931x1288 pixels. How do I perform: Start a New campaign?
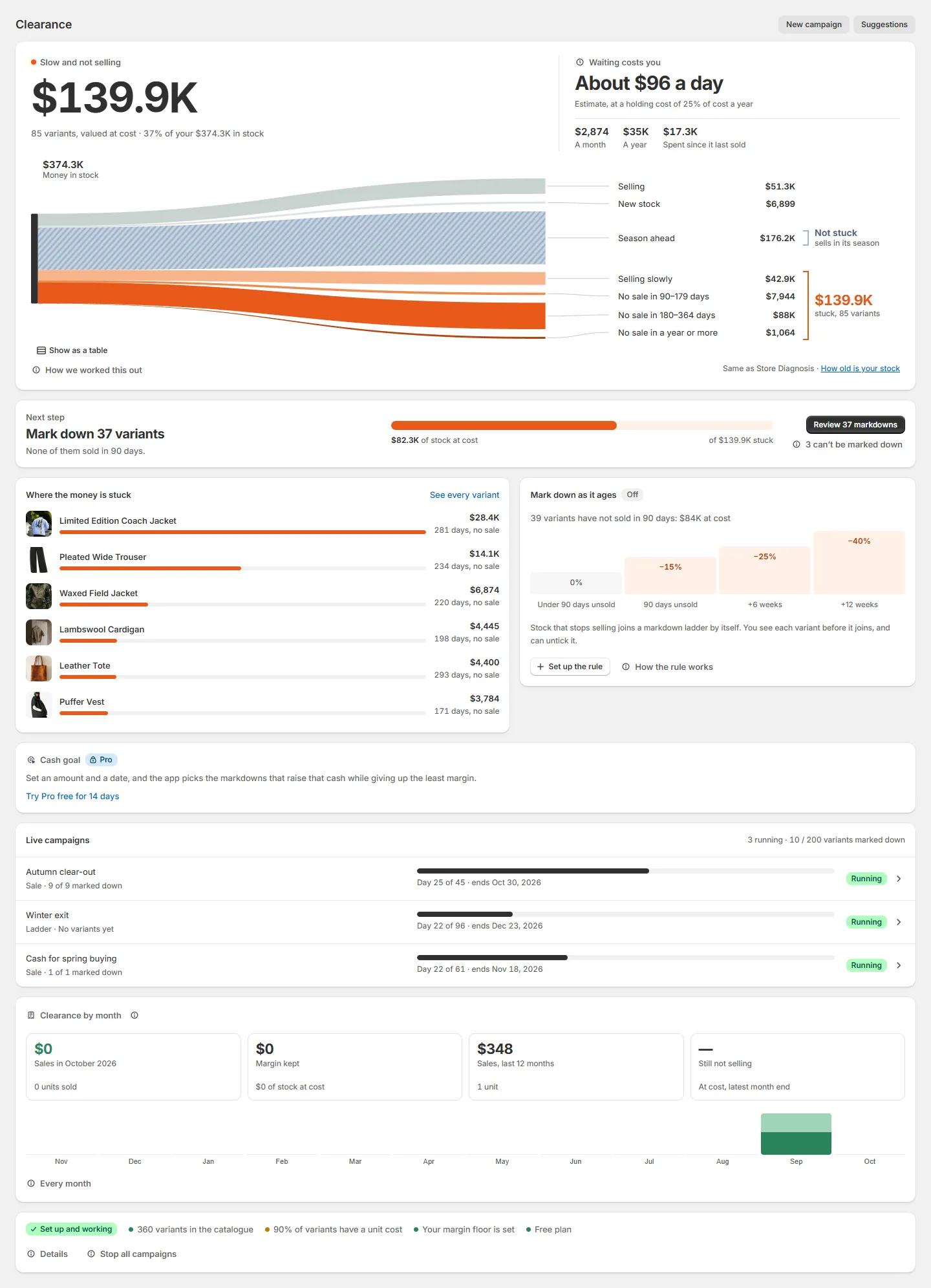[x=813, y=25]
